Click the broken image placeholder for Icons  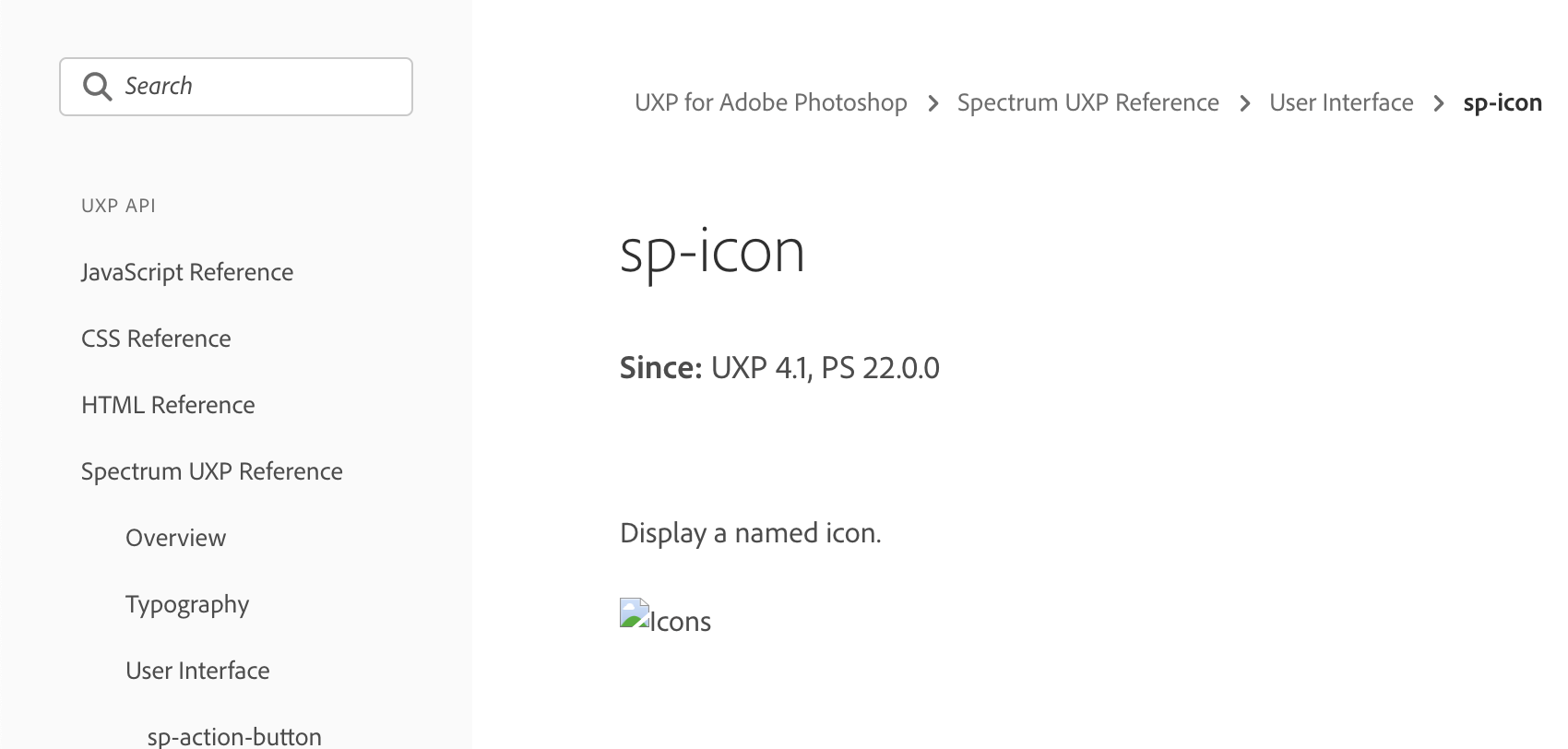633,613
